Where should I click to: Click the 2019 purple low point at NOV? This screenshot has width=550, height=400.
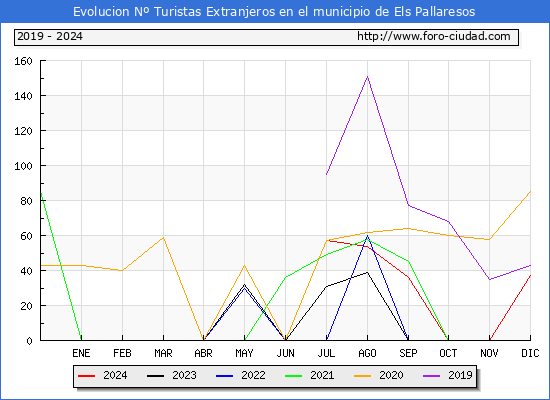(x=489, y=279)
